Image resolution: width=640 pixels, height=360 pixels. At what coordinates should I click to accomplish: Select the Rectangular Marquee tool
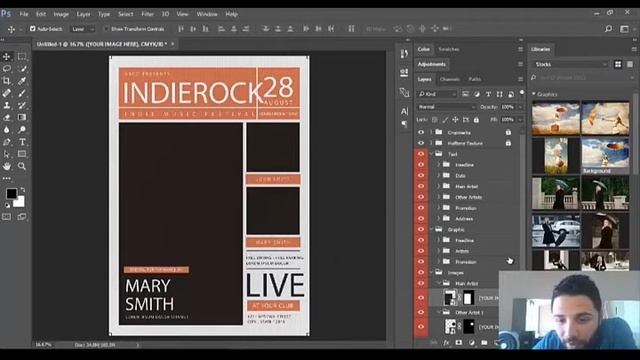click(x=22, y=56)
